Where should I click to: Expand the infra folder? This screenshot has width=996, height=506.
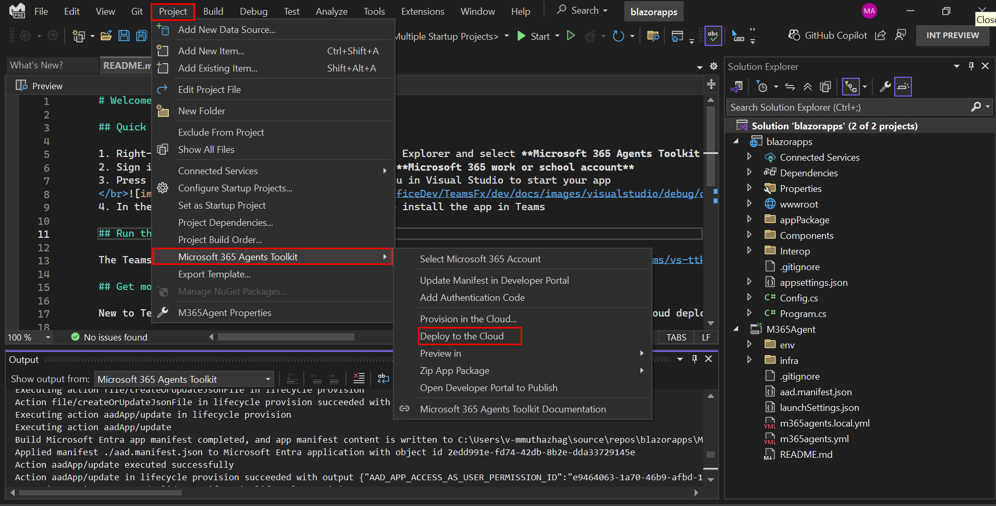coord(750,360)
